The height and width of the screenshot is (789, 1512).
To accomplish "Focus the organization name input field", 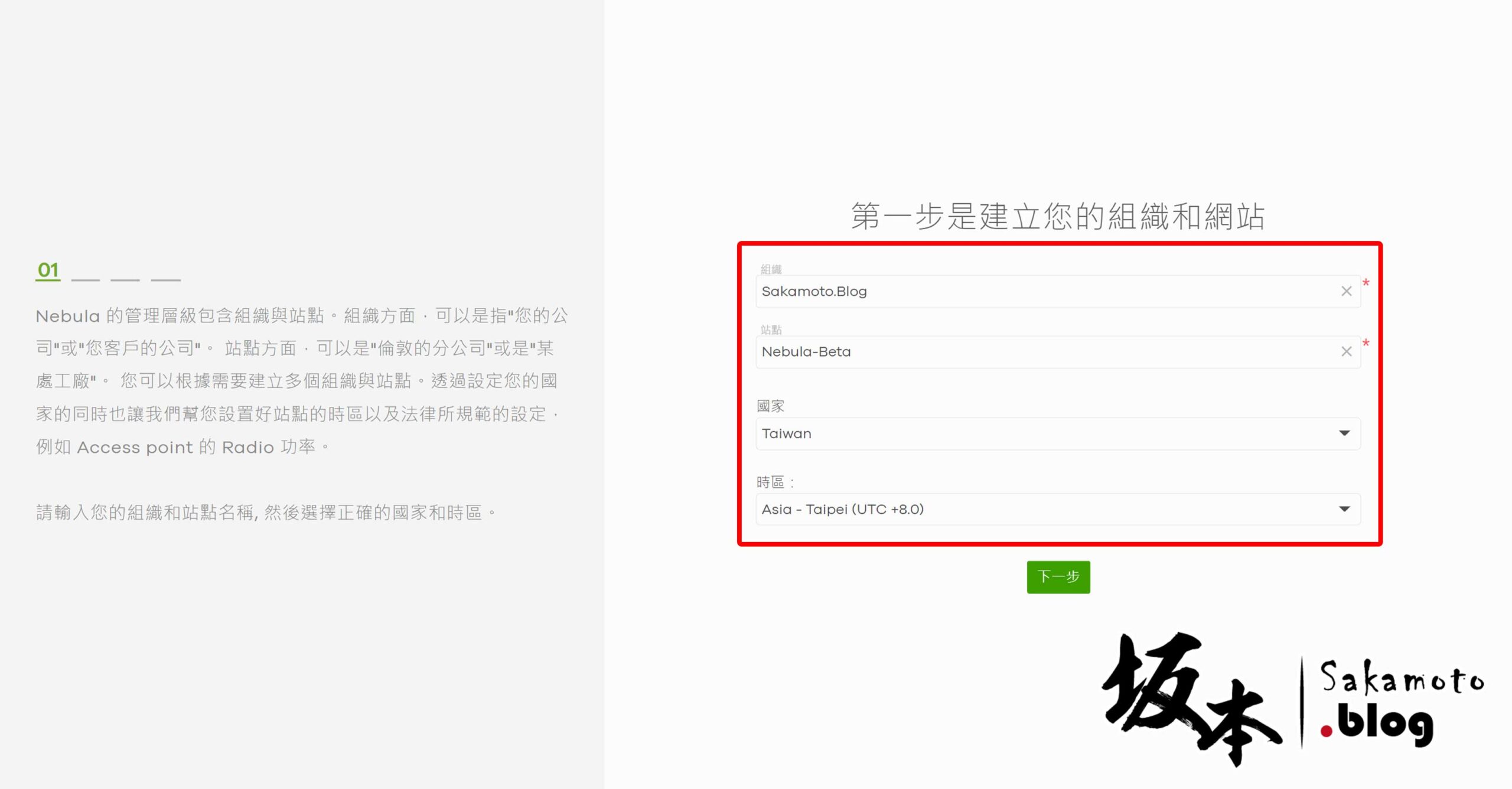I will [x=1057, y=291].
